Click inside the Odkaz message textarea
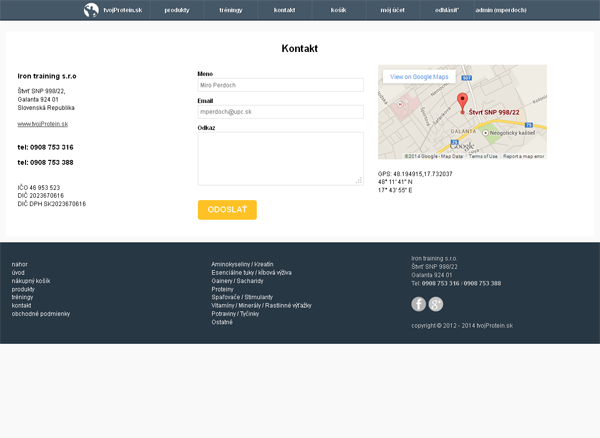600x438 pixels. [x=280, y=158]
